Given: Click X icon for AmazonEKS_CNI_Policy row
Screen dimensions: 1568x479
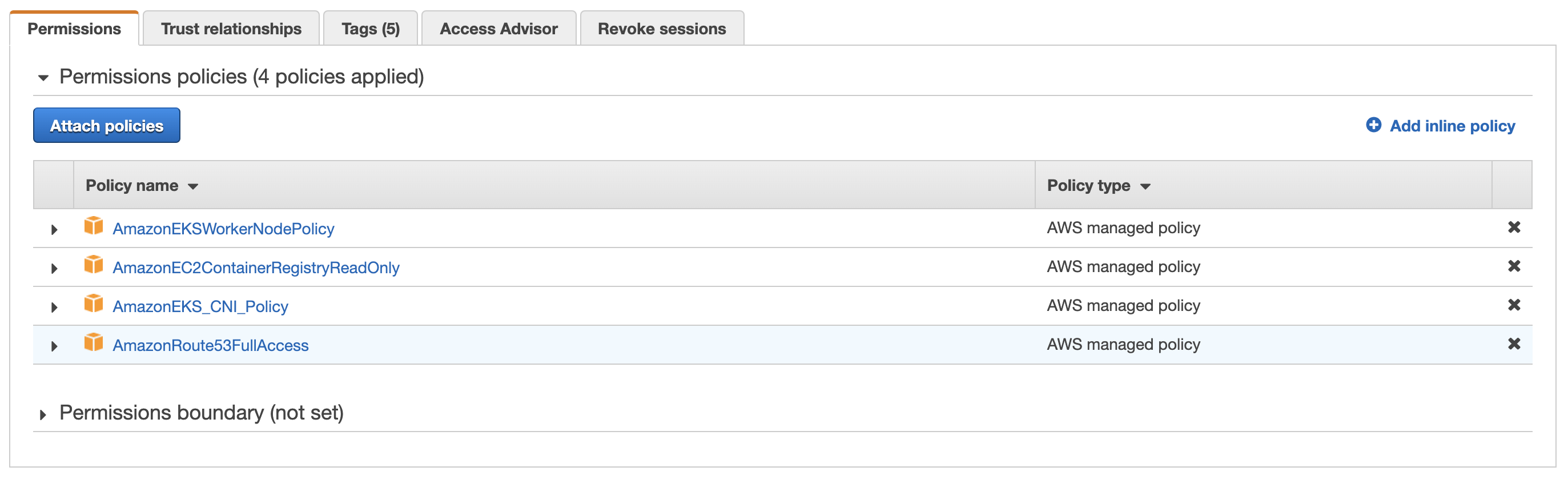Looking at the screenshot, I should (x=1514, y=305).
